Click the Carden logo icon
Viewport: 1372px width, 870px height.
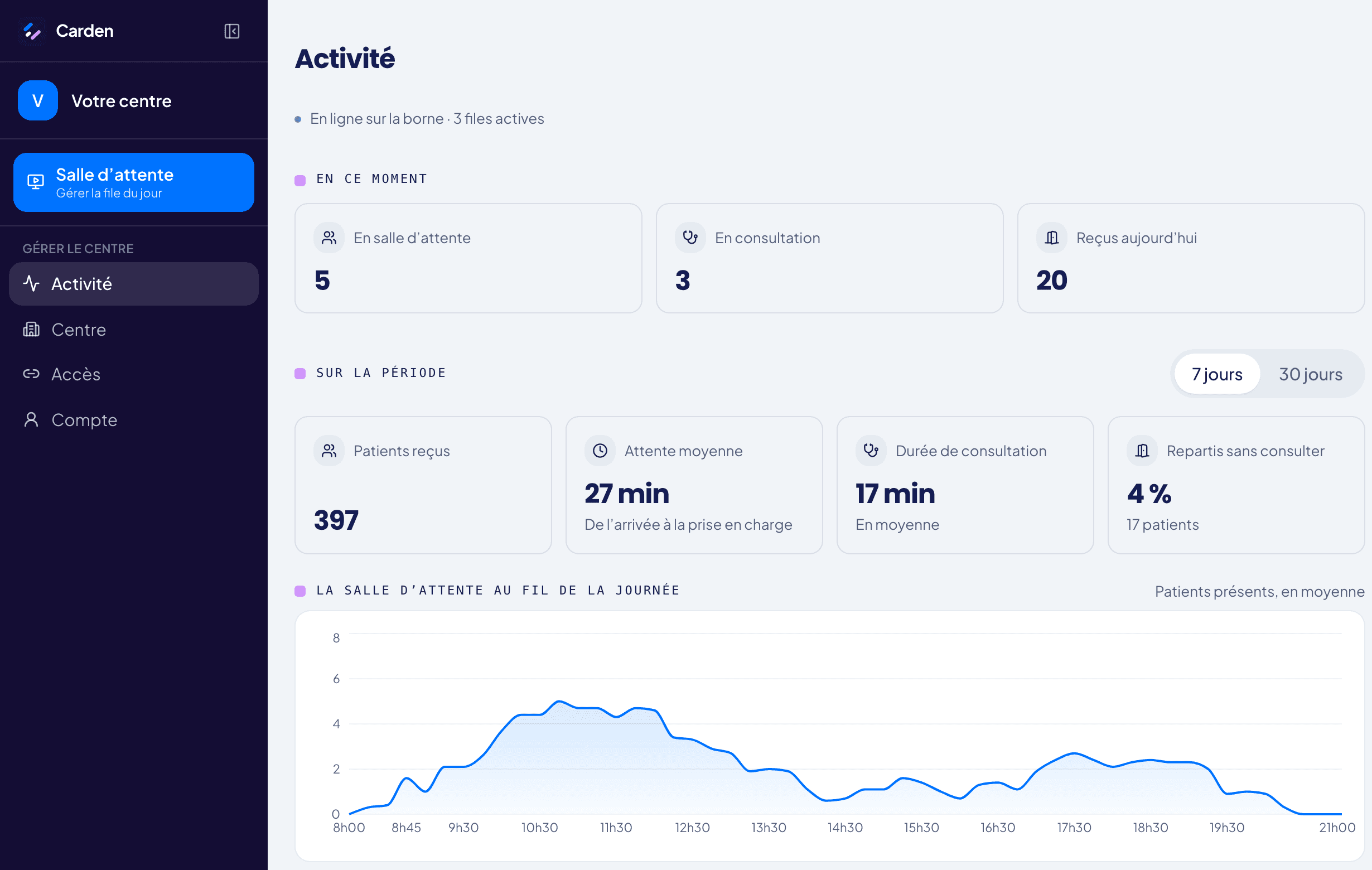point(32,31)
